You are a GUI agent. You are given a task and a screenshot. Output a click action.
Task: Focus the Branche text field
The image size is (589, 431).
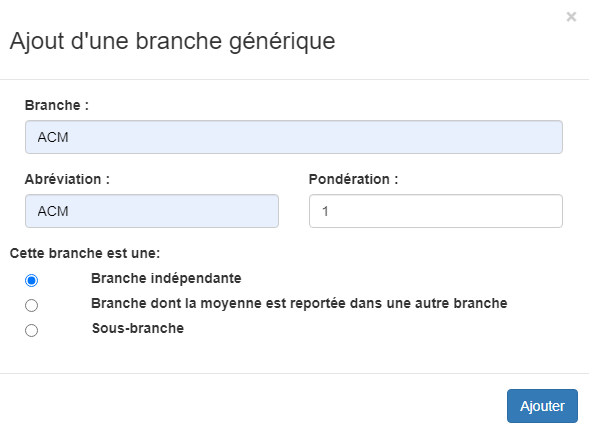[x=294, y=137]
